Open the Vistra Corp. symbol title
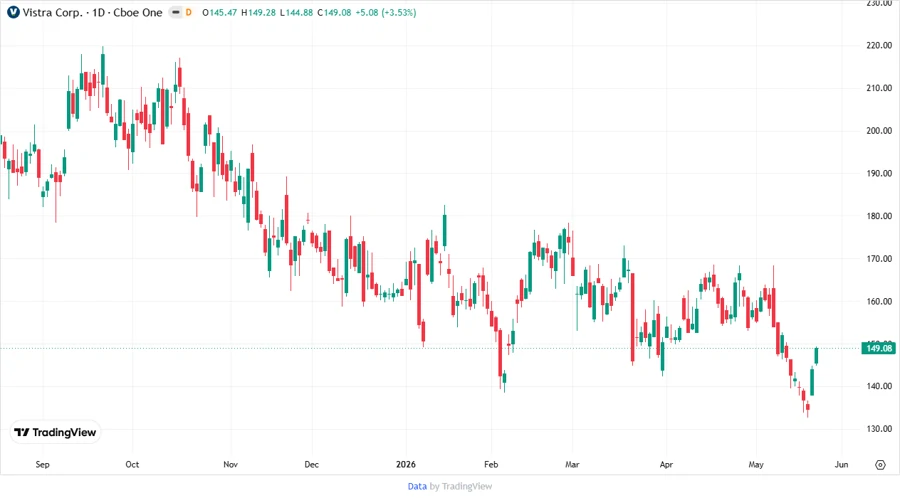Image resolution: width=900 pixels, height=498 pixels. (92, 12)
